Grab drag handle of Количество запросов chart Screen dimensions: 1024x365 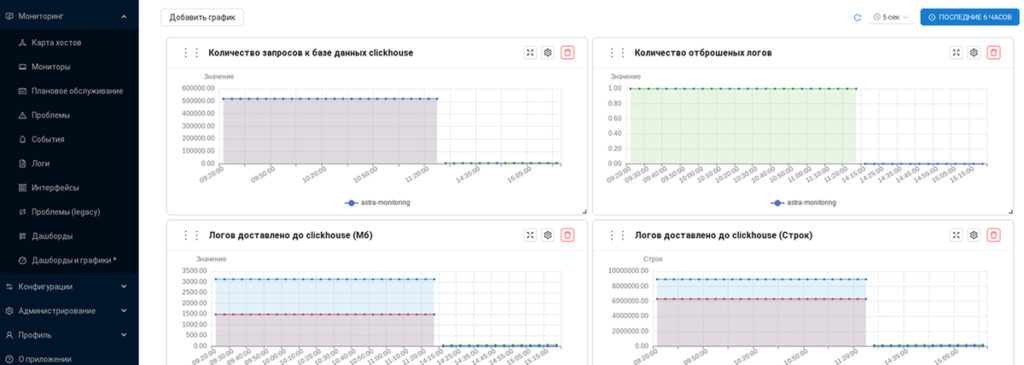(191, 53)
